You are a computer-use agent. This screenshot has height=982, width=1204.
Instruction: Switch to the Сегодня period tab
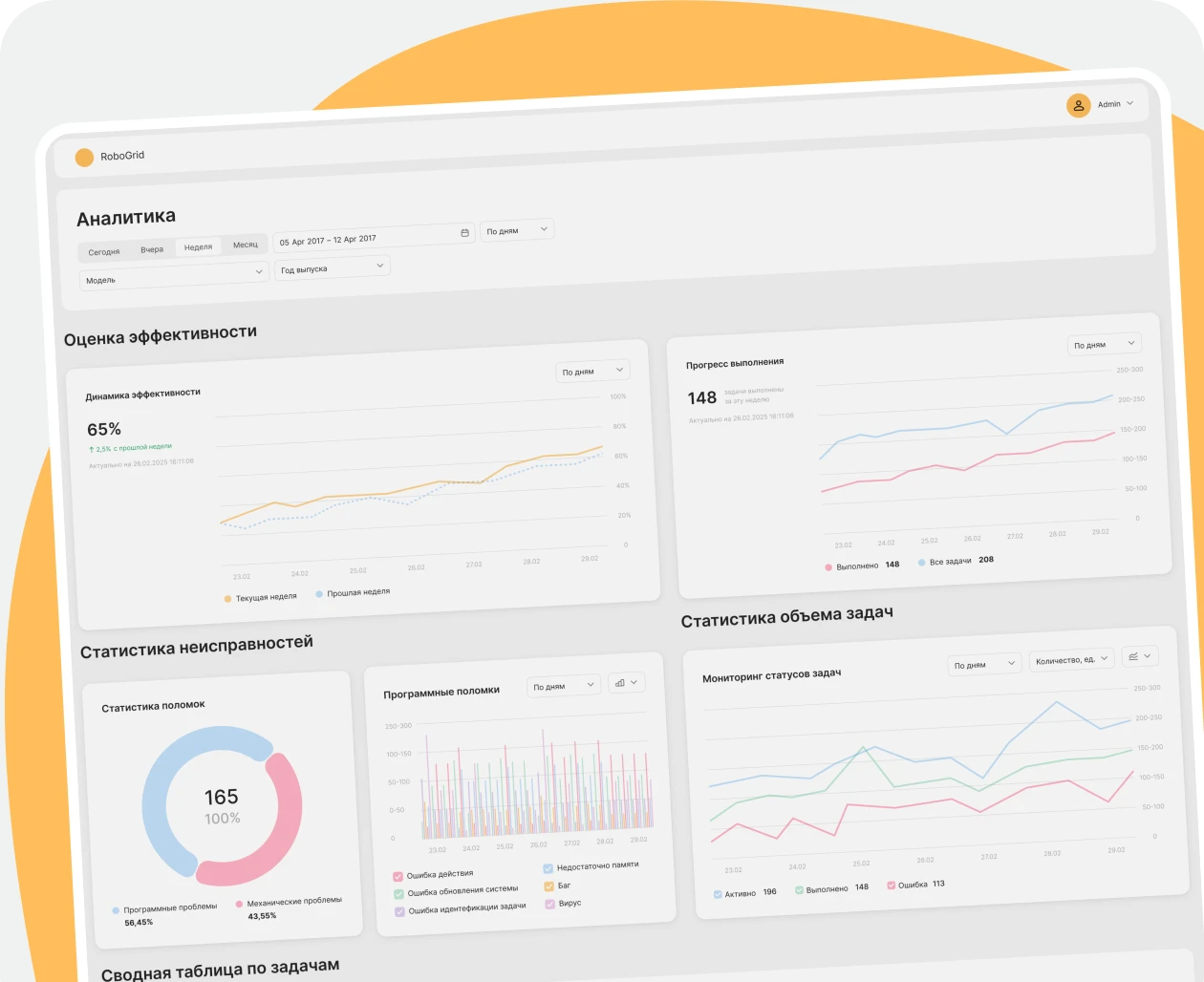104,252
